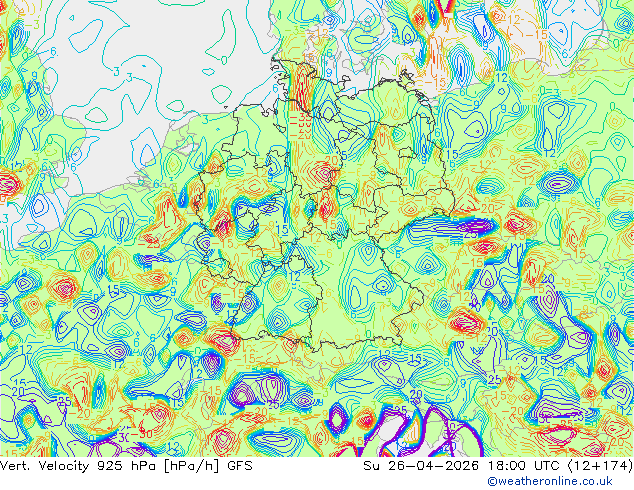Viewport: 634px width, 490px height.
Task: Click the red '-30' contour label at bottom left
Action: tap(143, 434)
